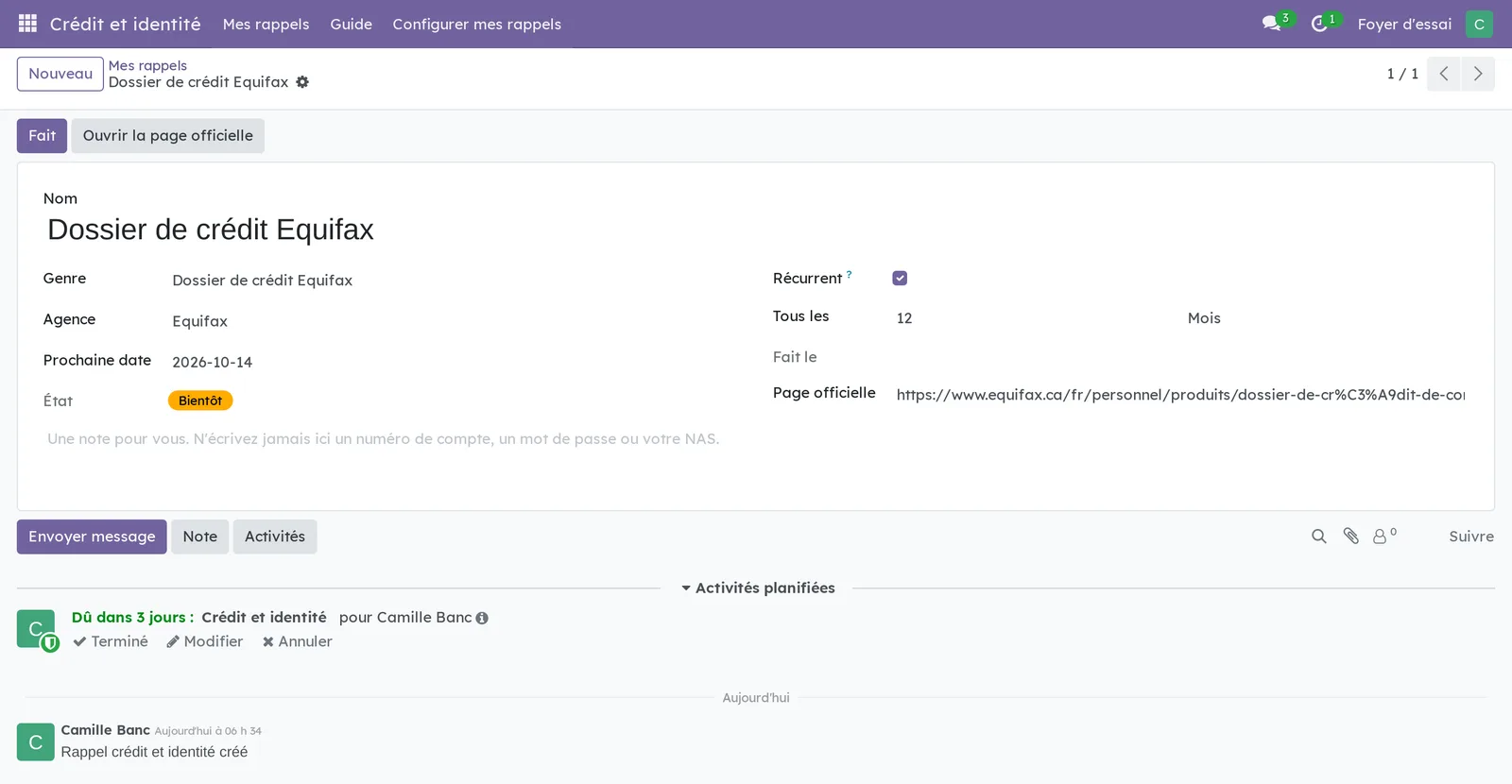Click Ouvrir la page officielle button
The width and height of the screenshot is (1512, 784).
(x=168, y=135)
